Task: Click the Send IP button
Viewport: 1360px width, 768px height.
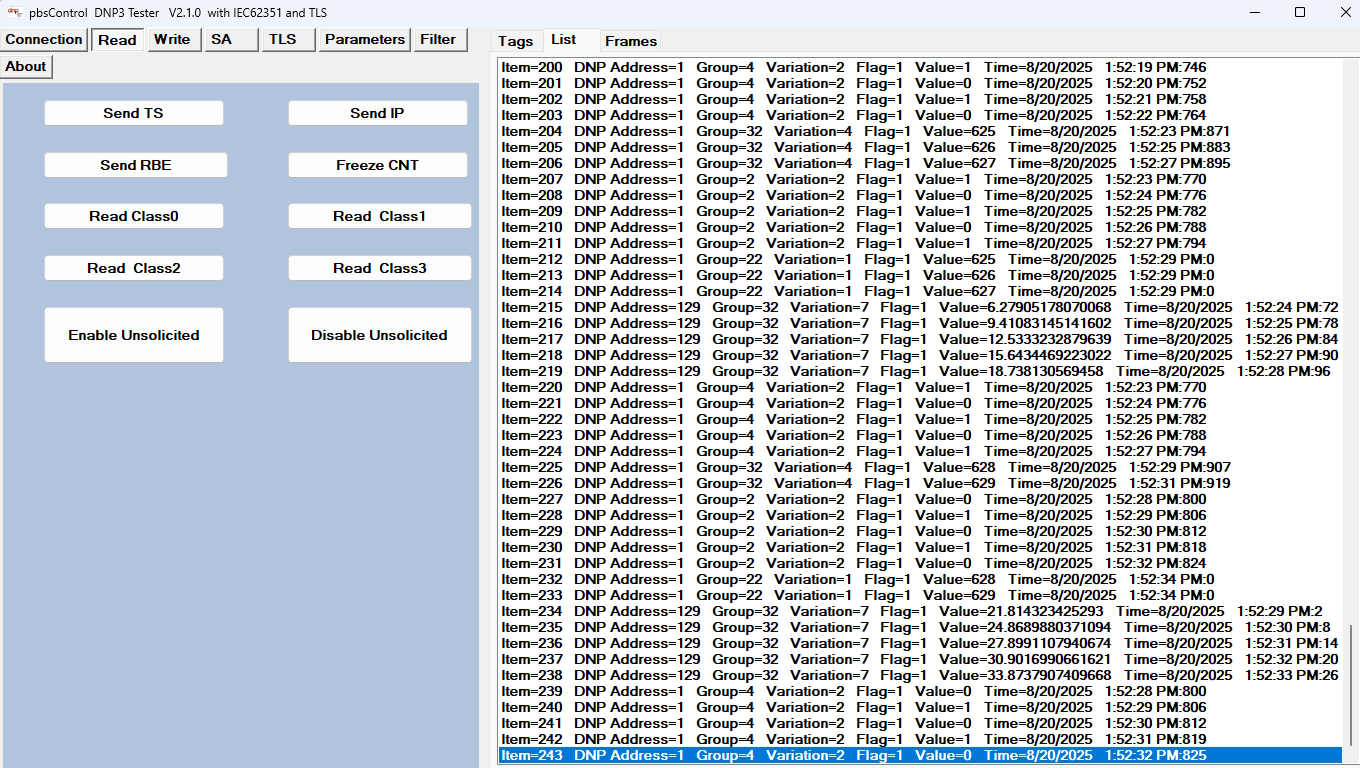Action: [377, 112]
